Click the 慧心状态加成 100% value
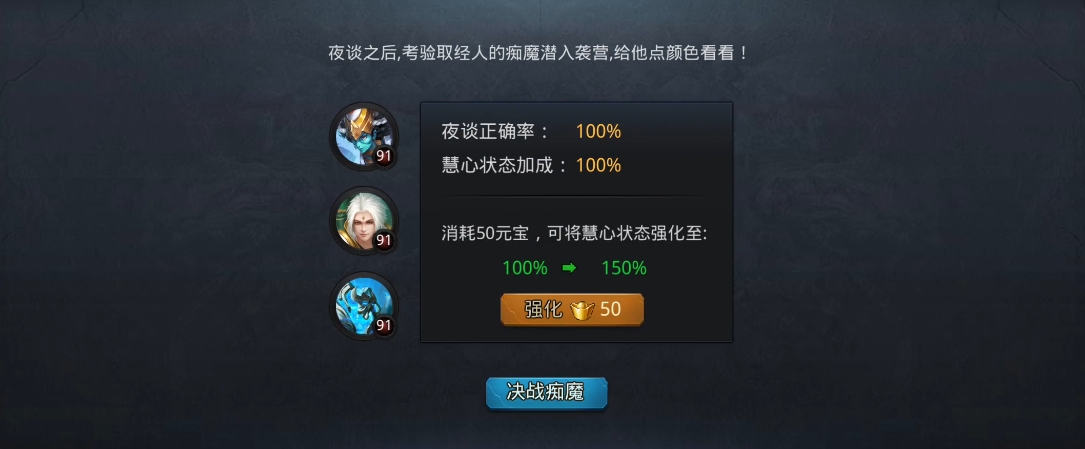 pyautogui.click(x=598, y=165)
